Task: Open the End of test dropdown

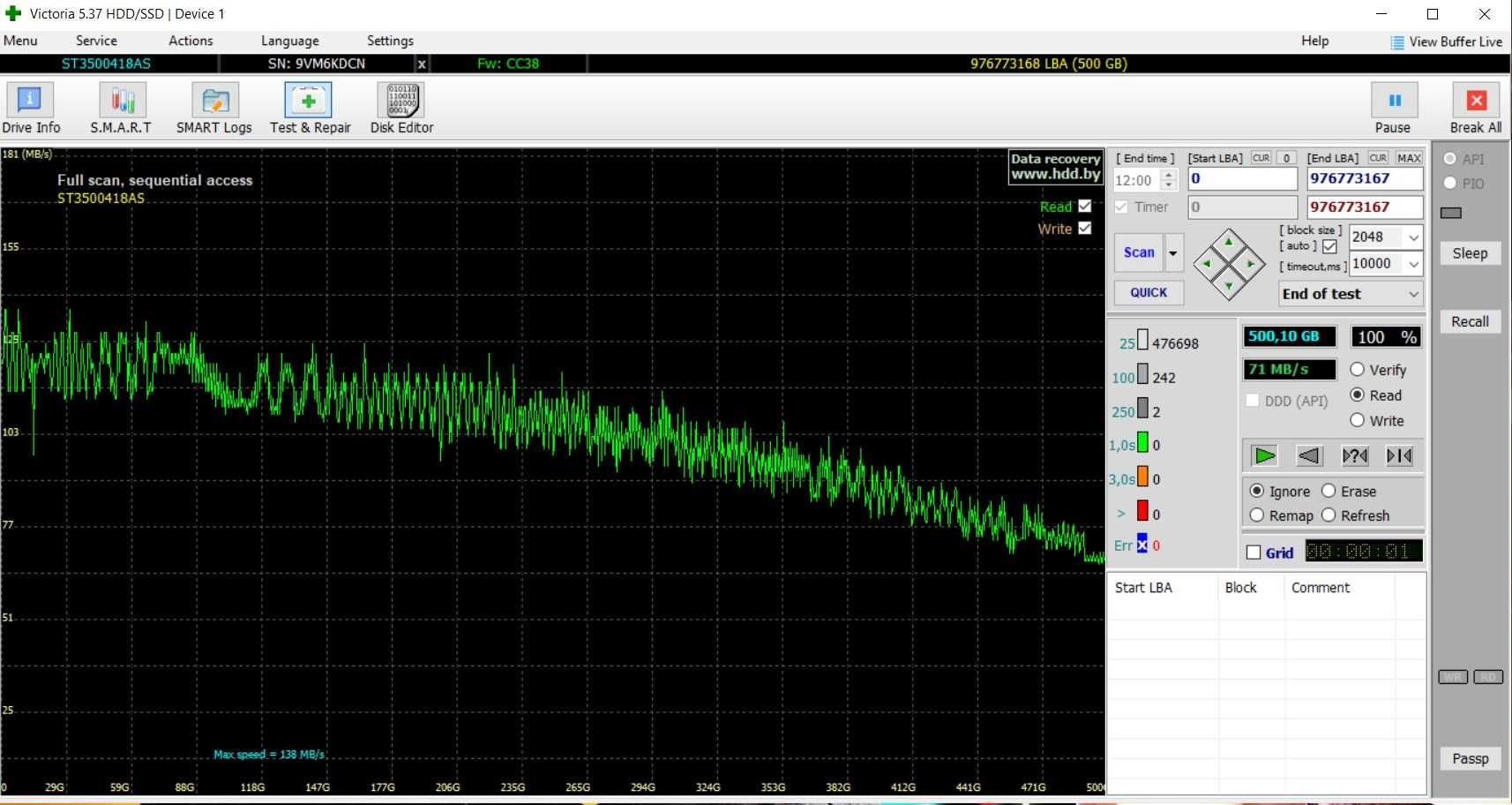Action: (x=1351, y=294)
